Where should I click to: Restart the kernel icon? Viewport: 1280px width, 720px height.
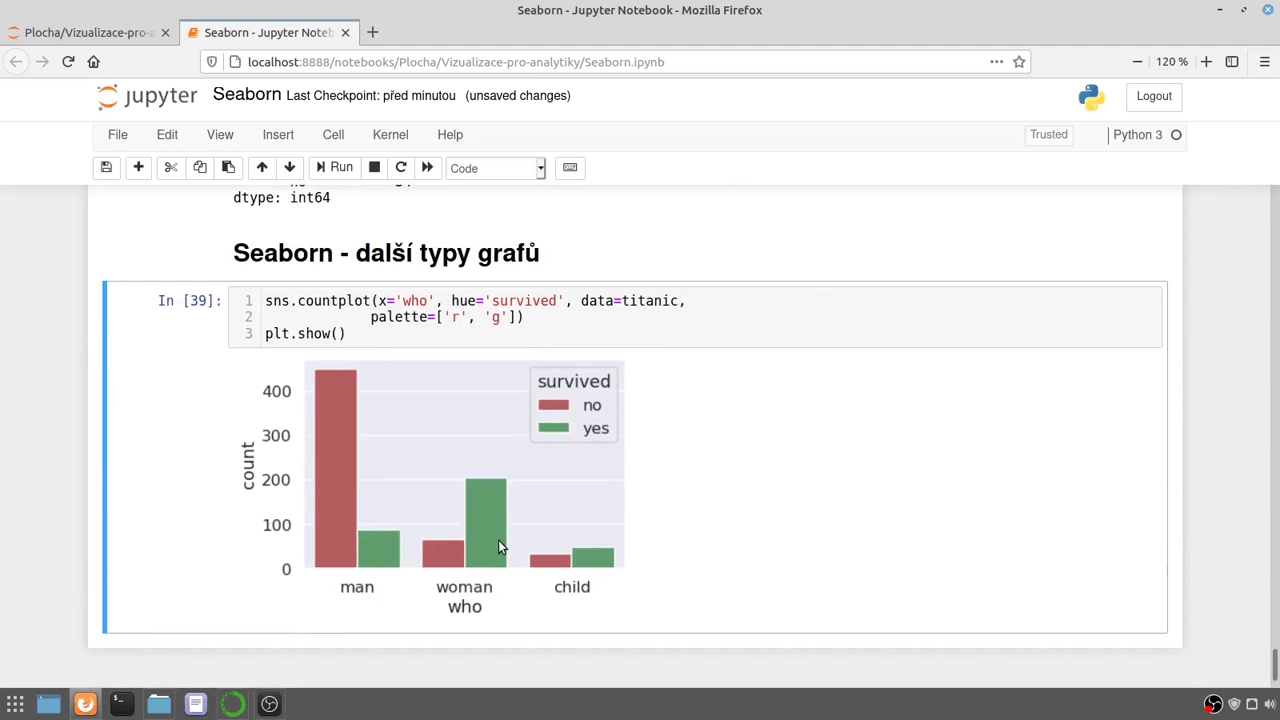coord(401,168)
